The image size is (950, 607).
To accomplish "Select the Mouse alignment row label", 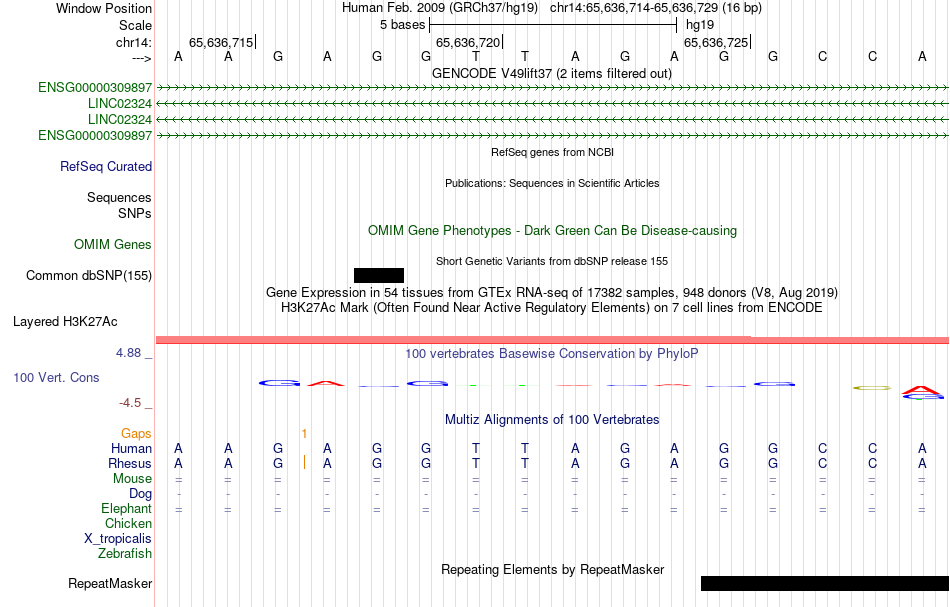I will [133, 479].
